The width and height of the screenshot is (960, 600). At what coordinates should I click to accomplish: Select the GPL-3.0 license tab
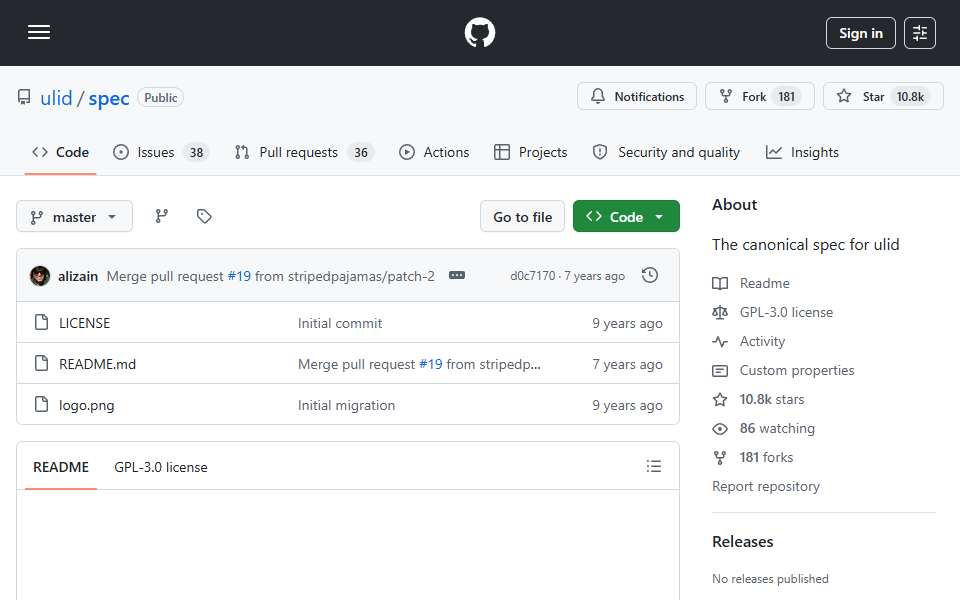161,467
